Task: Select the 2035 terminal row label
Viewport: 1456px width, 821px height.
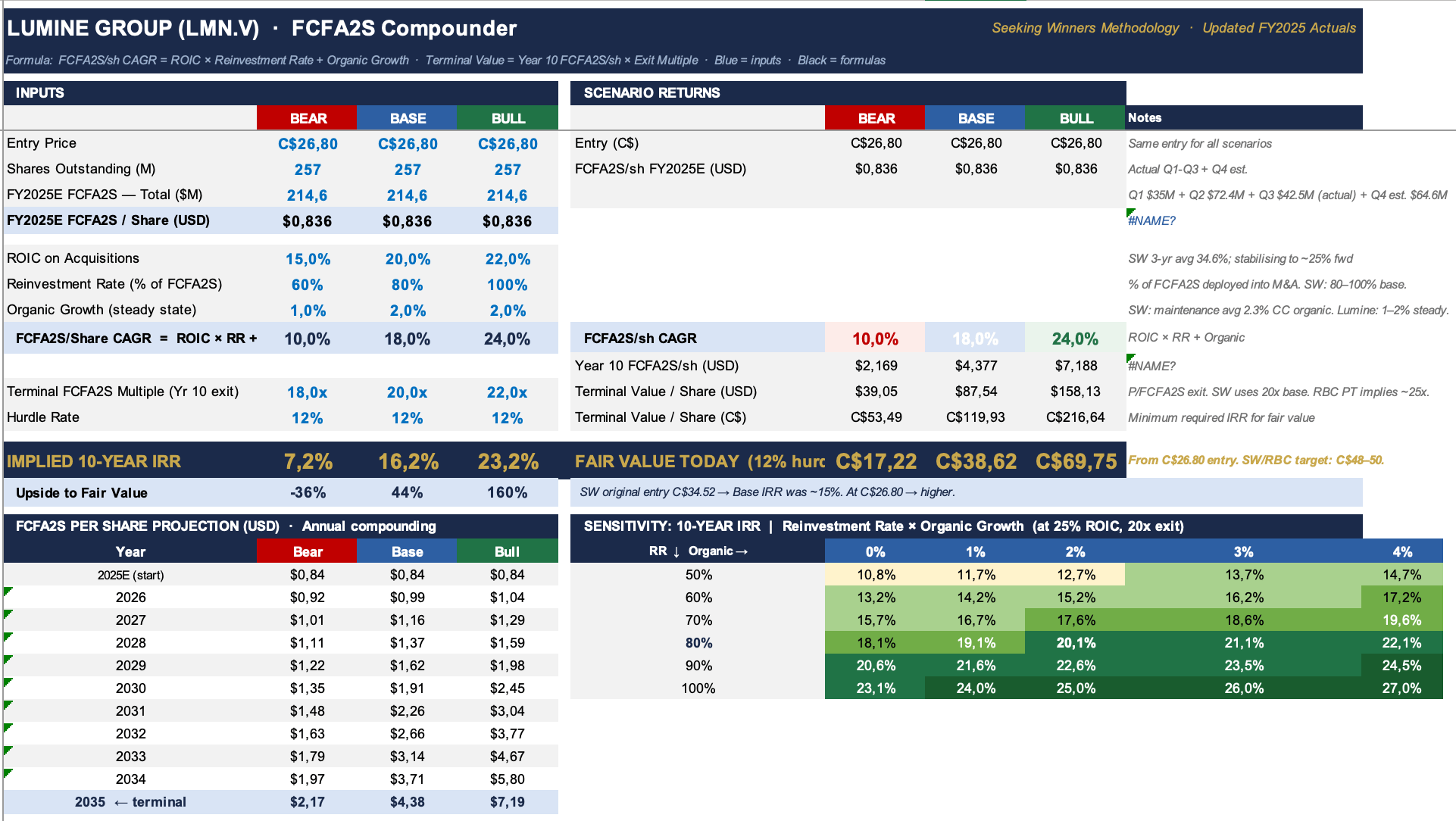Action: pos(130,802)
